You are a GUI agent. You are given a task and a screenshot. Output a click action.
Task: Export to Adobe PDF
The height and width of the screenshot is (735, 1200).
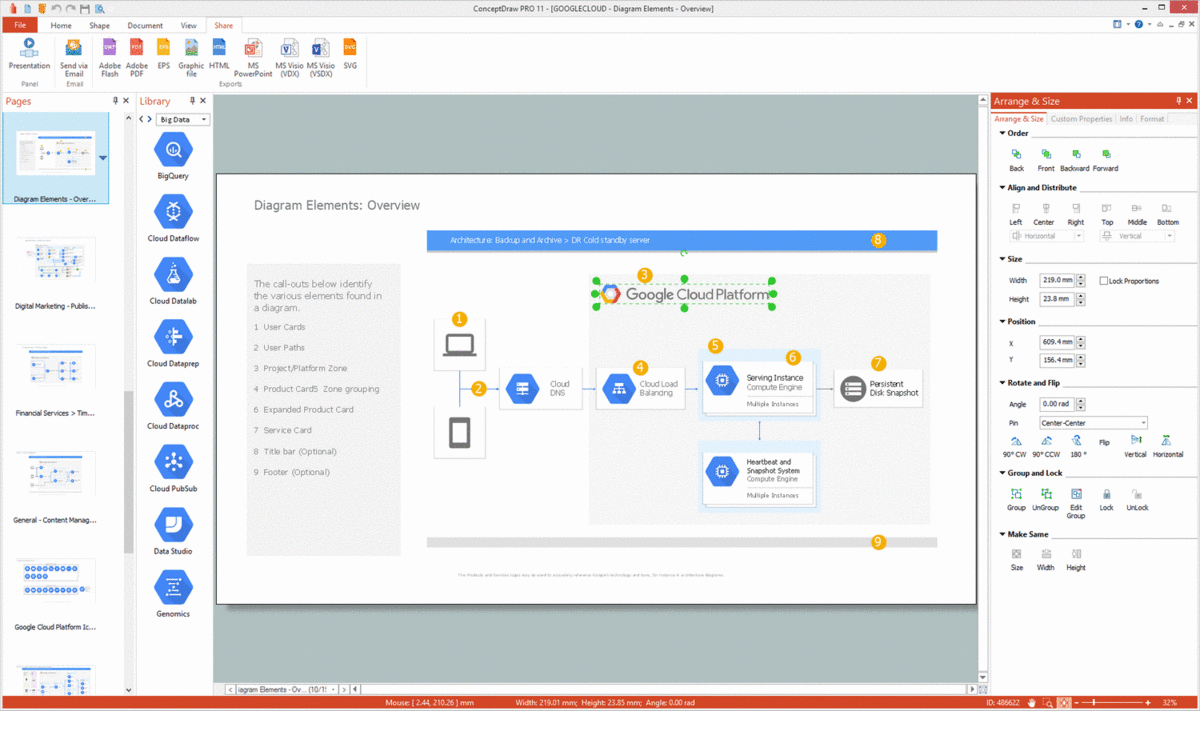click(137, 57)
